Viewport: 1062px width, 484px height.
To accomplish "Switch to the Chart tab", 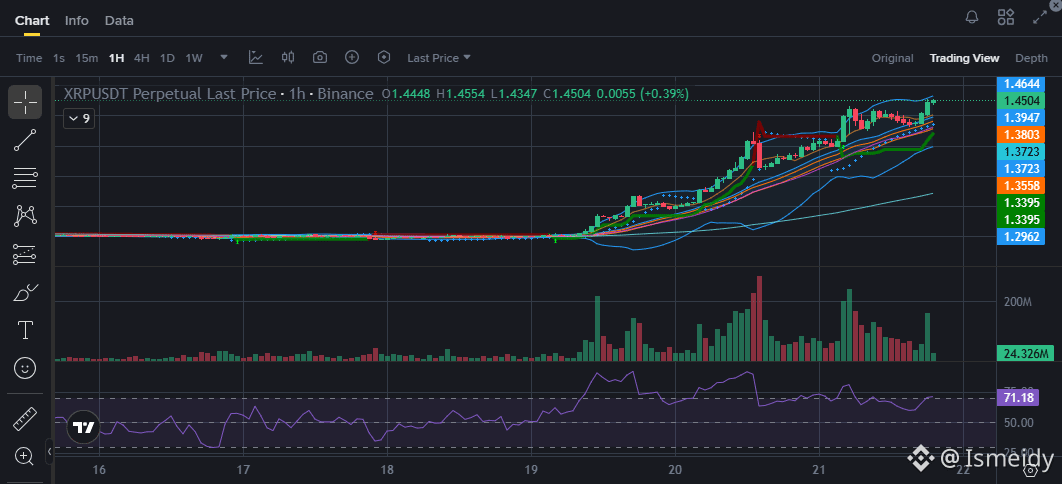I will pos(33,21).
